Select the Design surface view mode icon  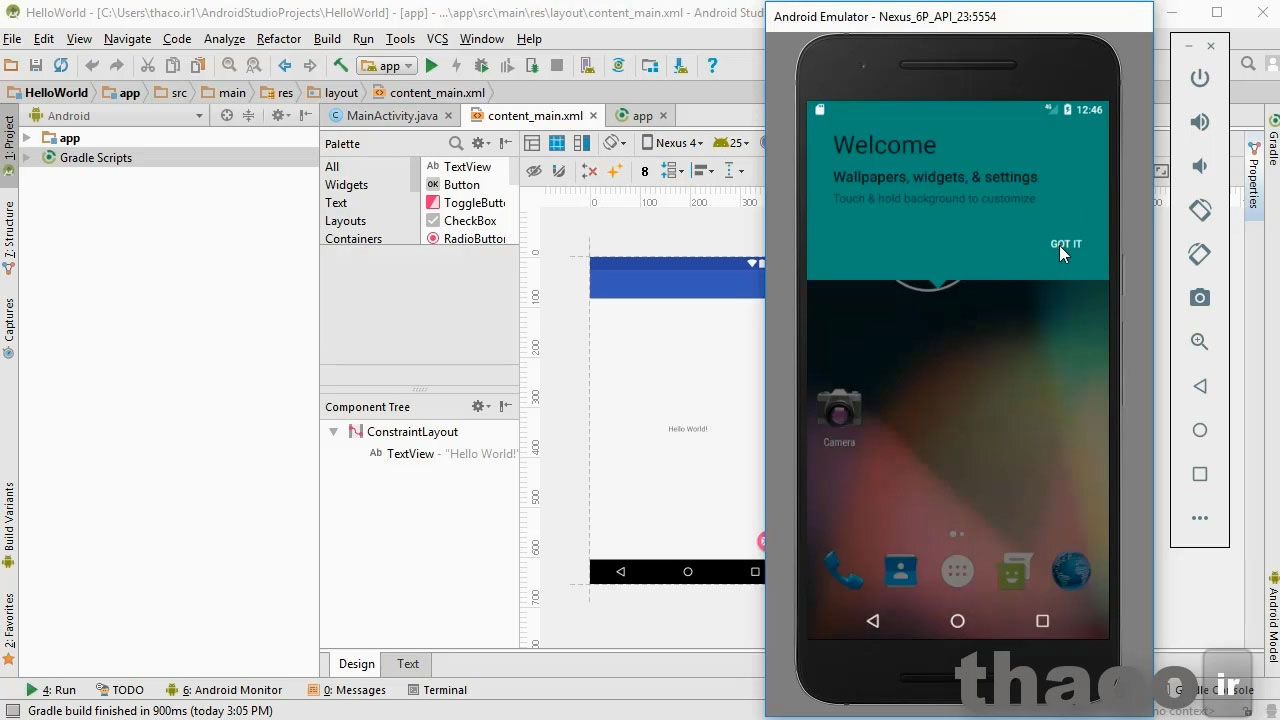coord(532,143)
